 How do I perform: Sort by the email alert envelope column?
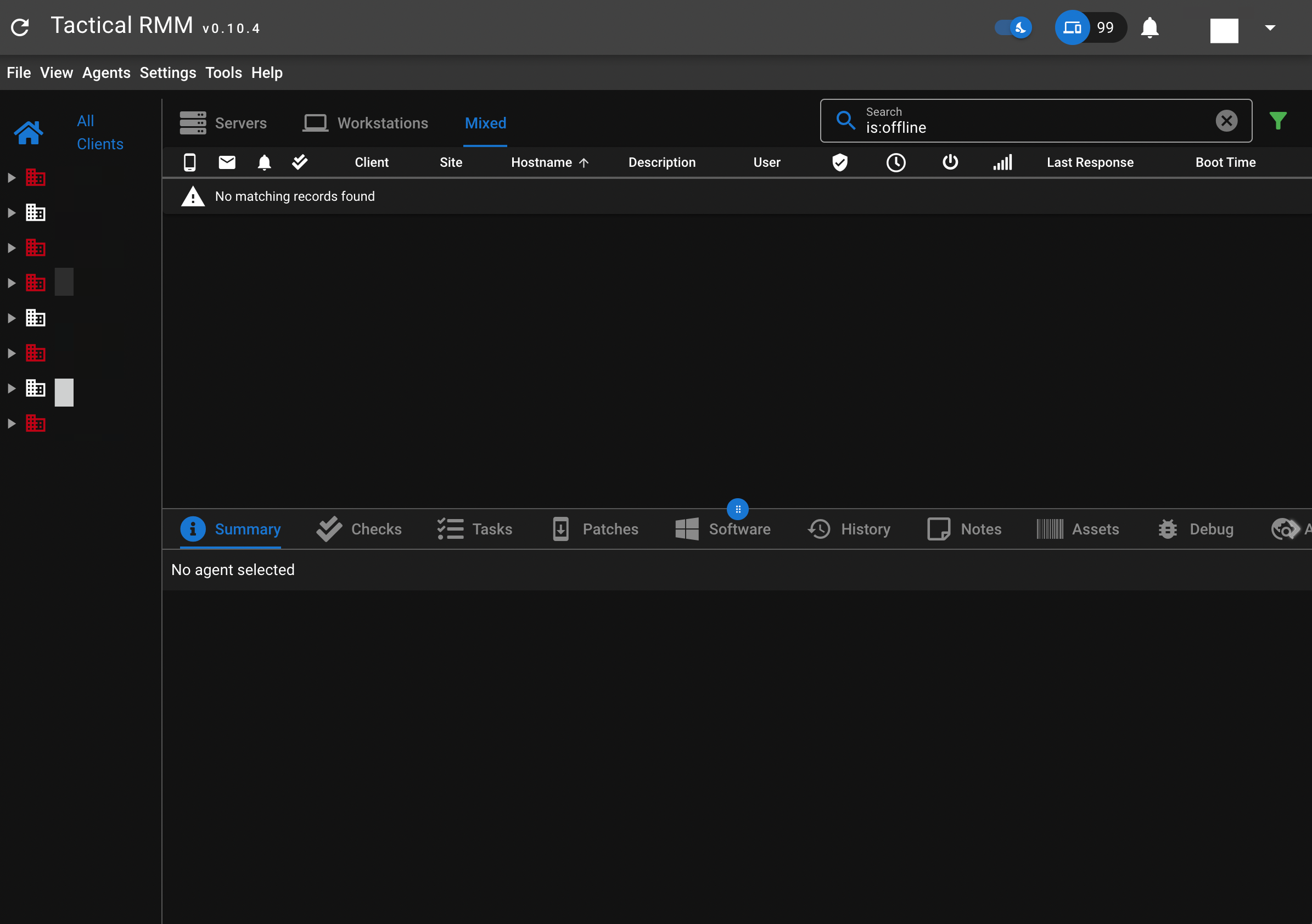click(x=227, y=163)
